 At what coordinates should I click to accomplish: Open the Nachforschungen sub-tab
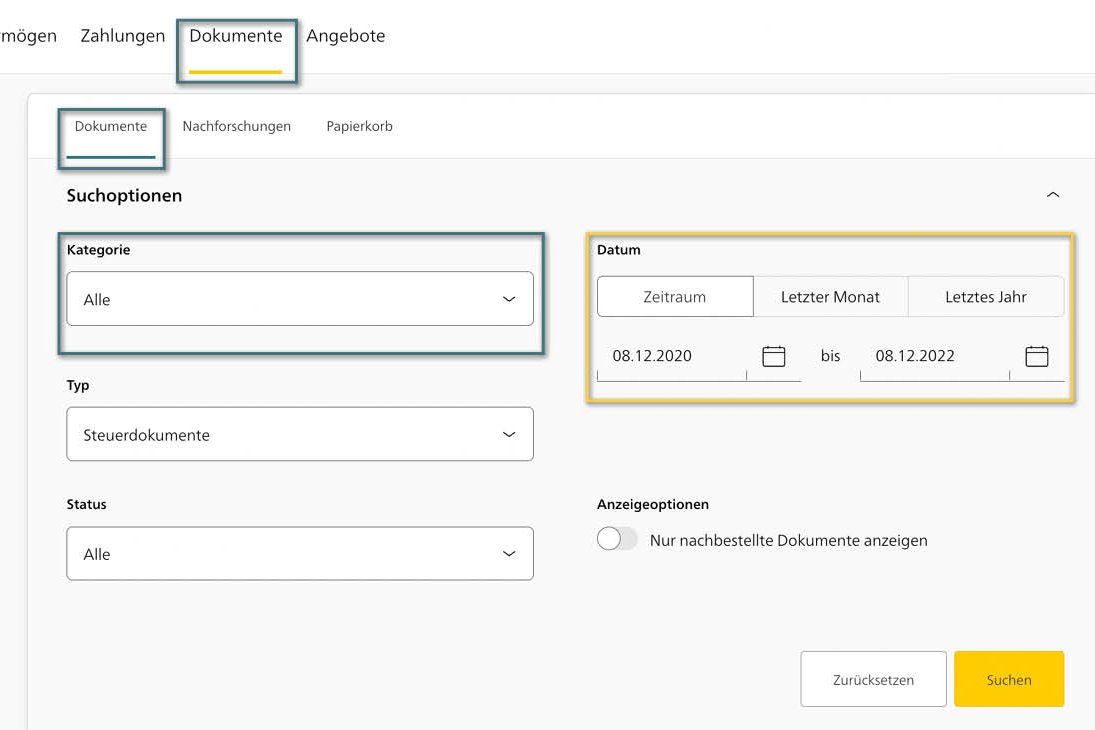237,126
